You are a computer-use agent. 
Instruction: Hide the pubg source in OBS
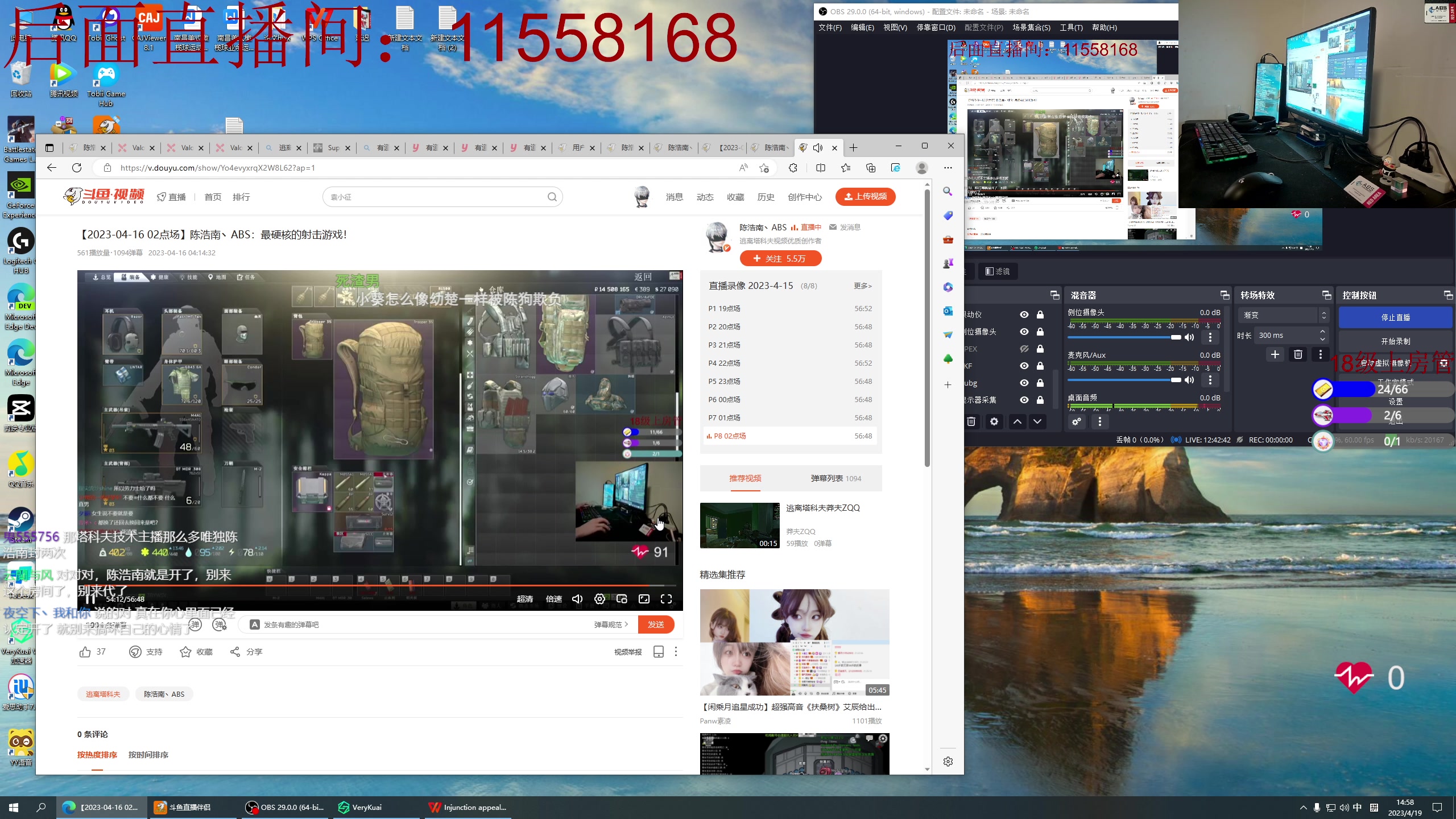point(1024,383)
